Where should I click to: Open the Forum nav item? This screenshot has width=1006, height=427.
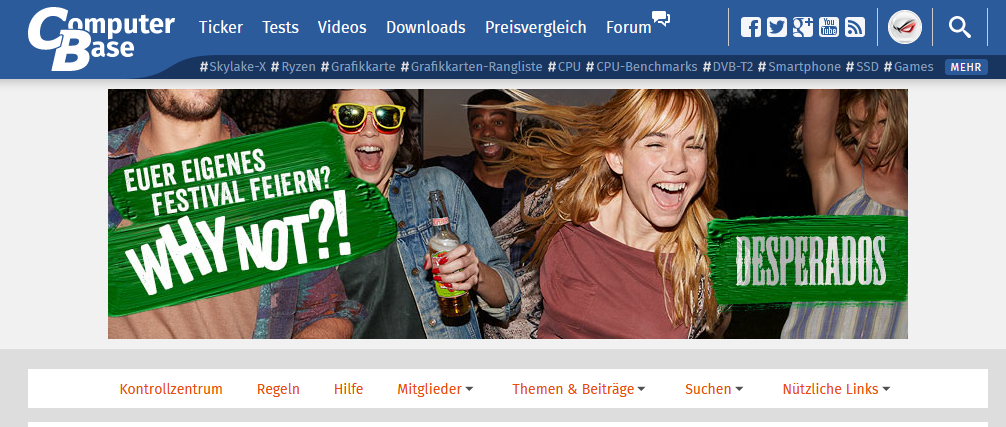click(x=629, y=28)
